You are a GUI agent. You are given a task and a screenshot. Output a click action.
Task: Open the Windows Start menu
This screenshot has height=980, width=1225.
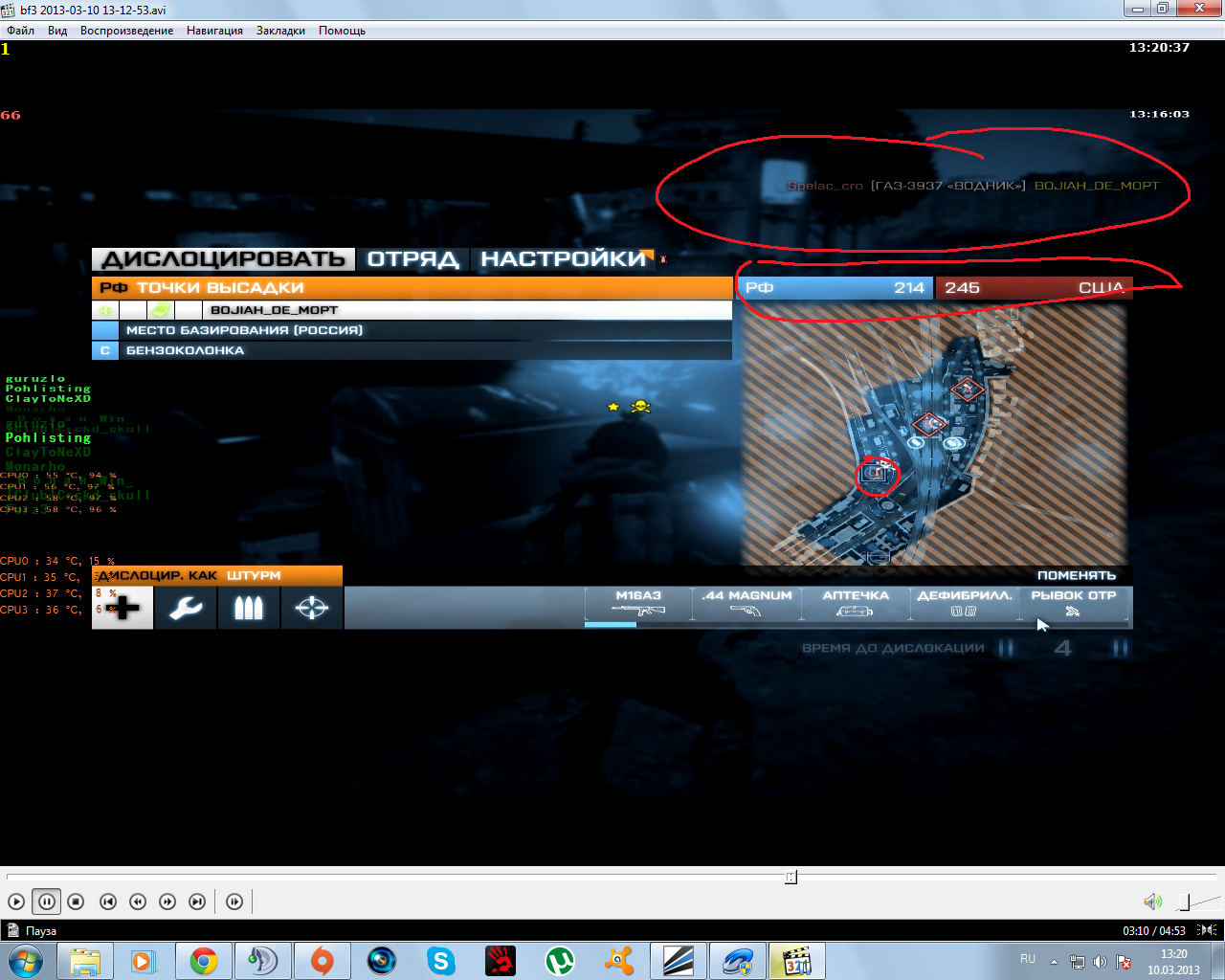pos(24,961)
